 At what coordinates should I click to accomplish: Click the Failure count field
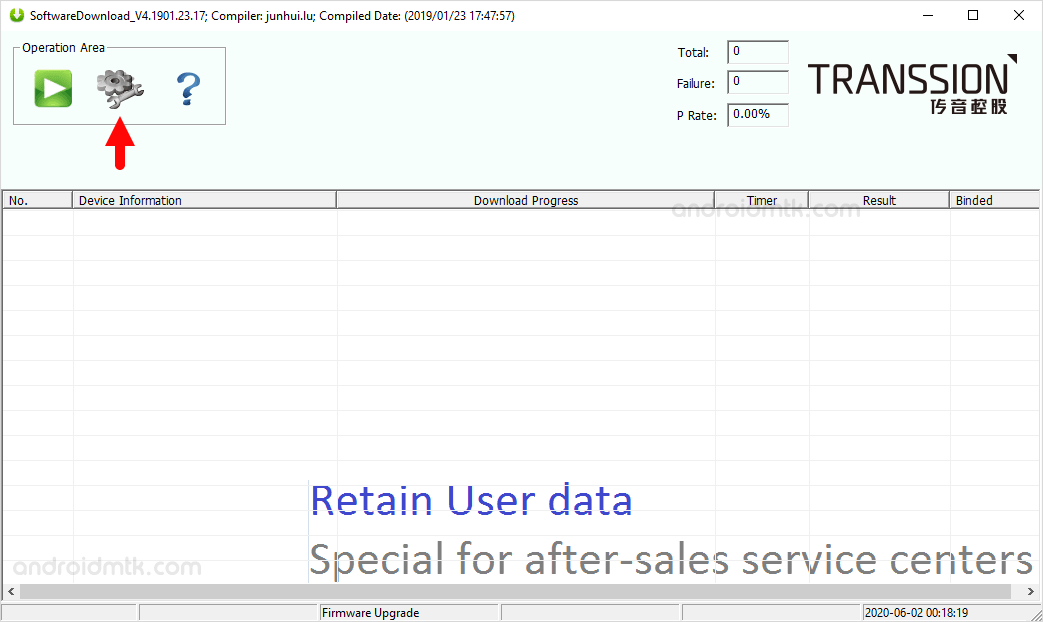click(x=757, y=83)
